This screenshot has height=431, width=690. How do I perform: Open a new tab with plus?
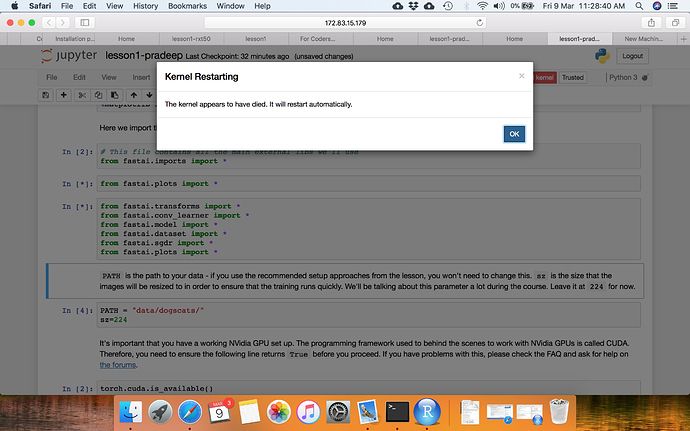[x=683, y=39]
